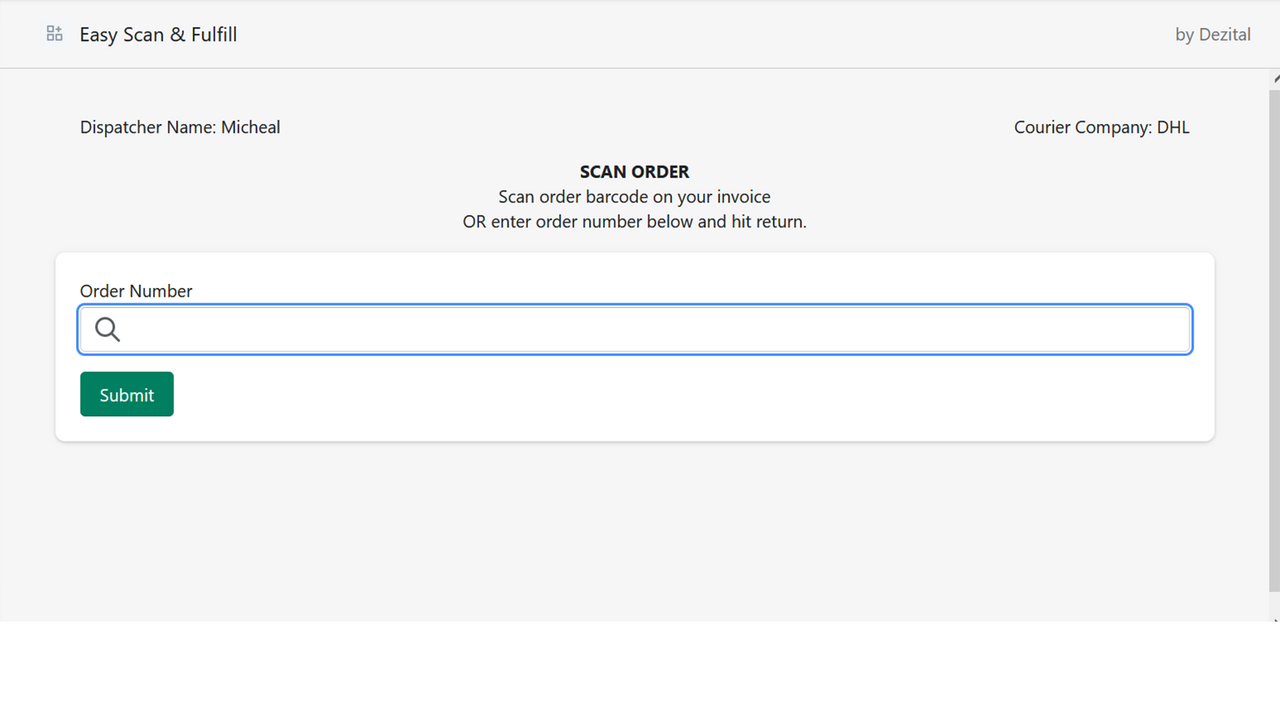Select the courier value DHL
This screenshot has height=720, width=1280.
[1173, 127]
